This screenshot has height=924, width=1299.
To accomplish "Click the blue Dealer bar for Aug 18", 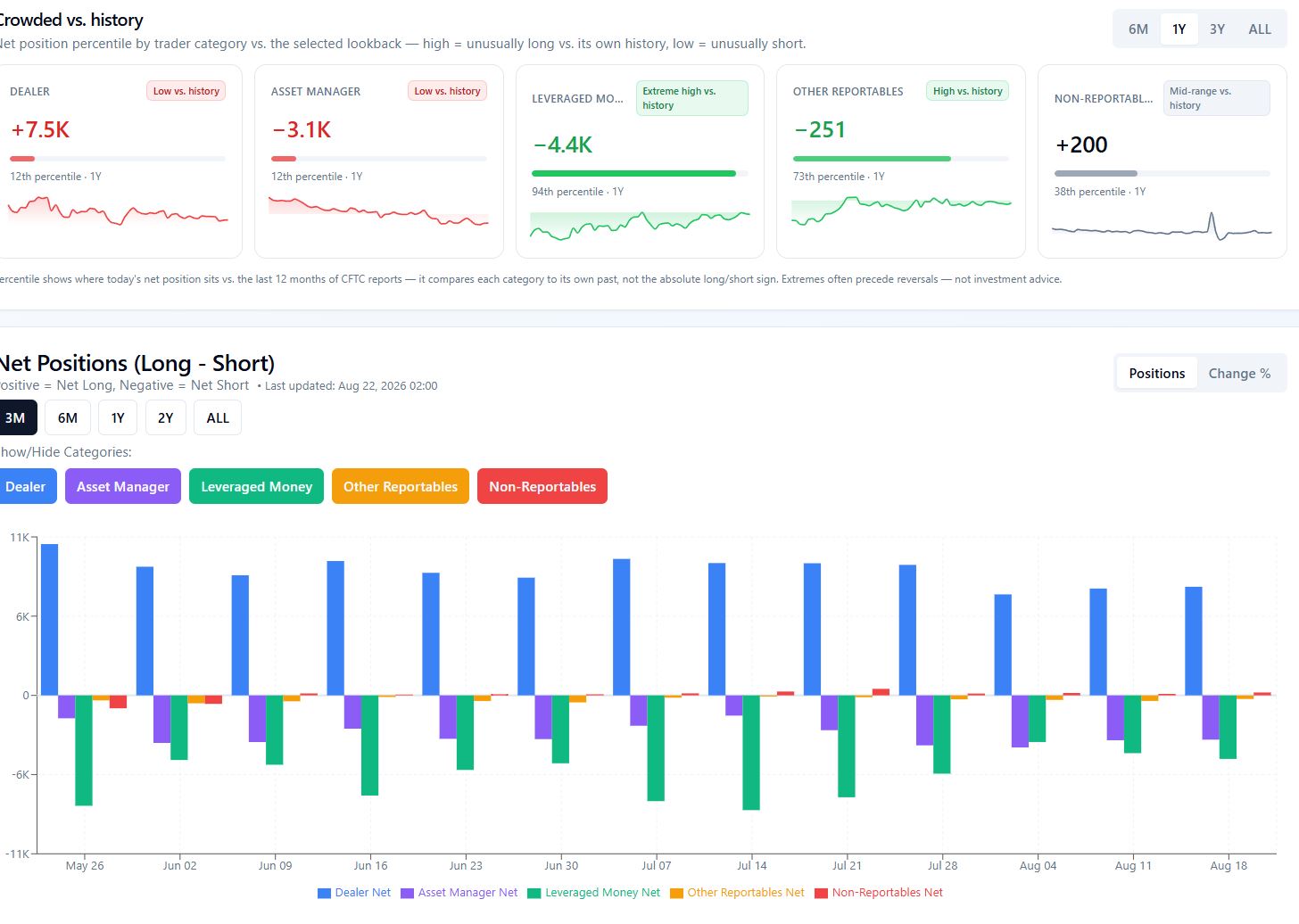I will coord(1194,641).
